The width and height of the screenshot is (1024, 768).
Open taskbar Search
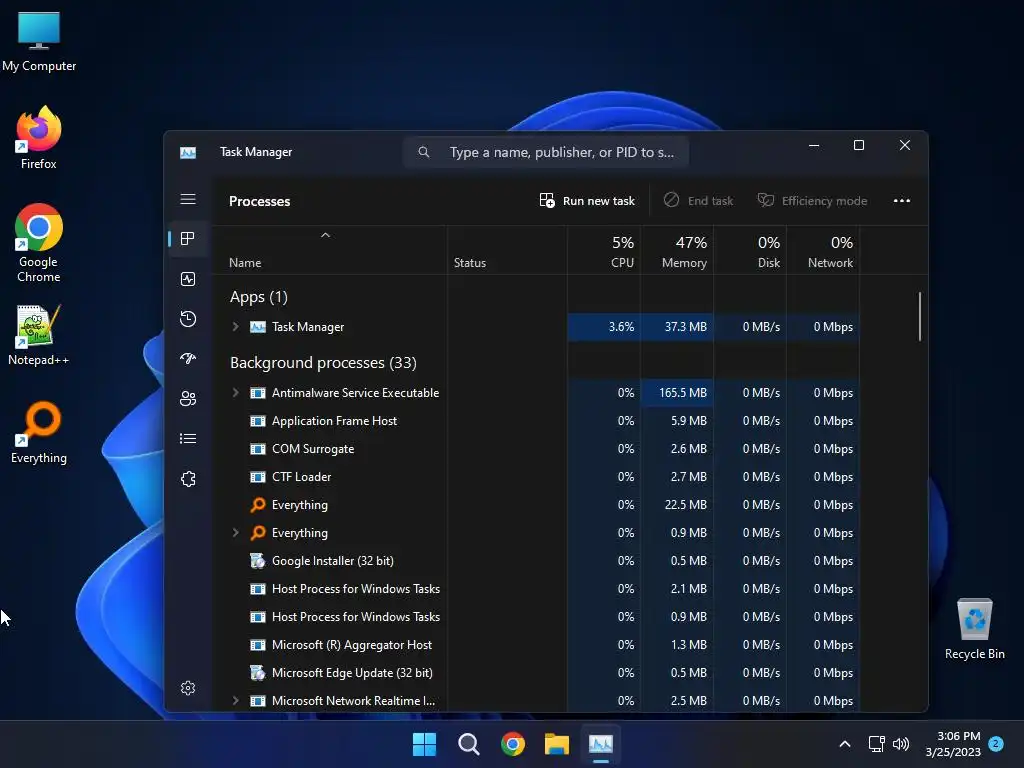click(468, 744)
